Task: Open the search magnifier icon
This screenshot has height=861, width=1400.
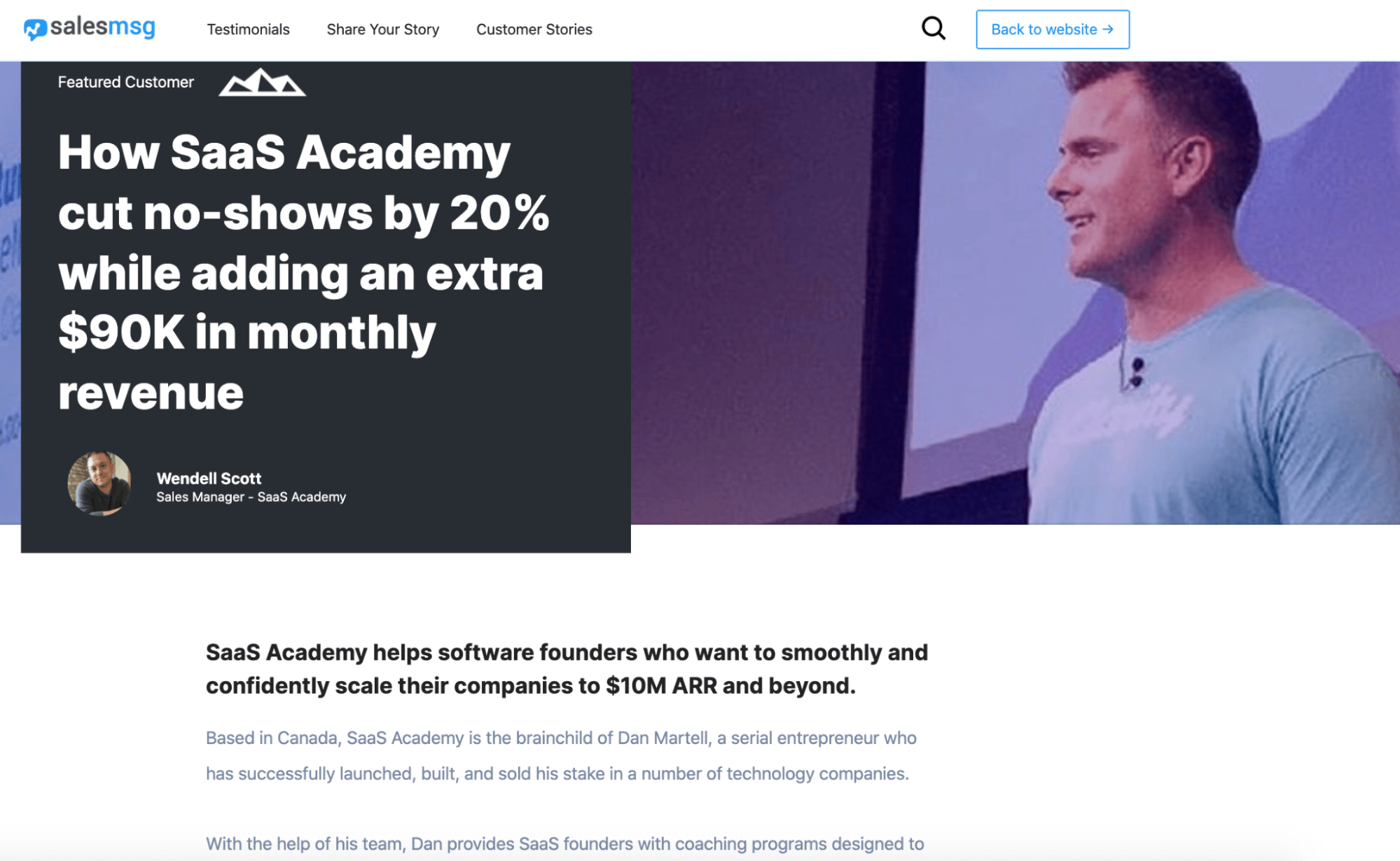Action: click(933, 29)
